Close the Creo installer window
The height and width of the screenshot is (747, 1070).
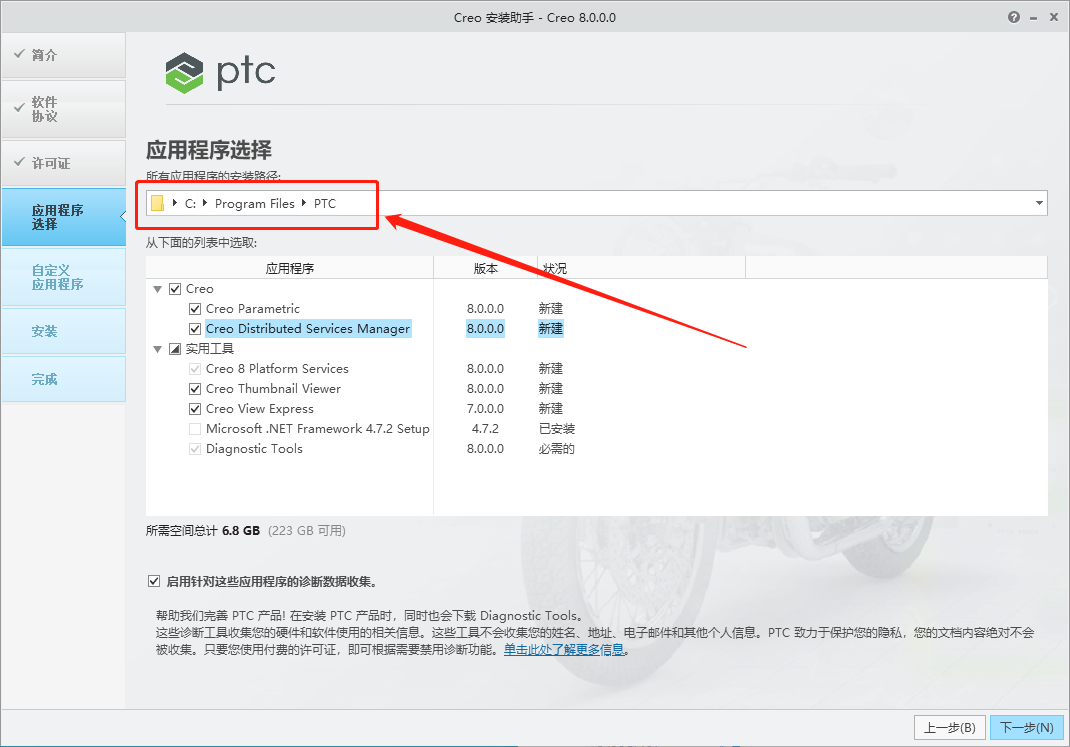(1054, 18)
